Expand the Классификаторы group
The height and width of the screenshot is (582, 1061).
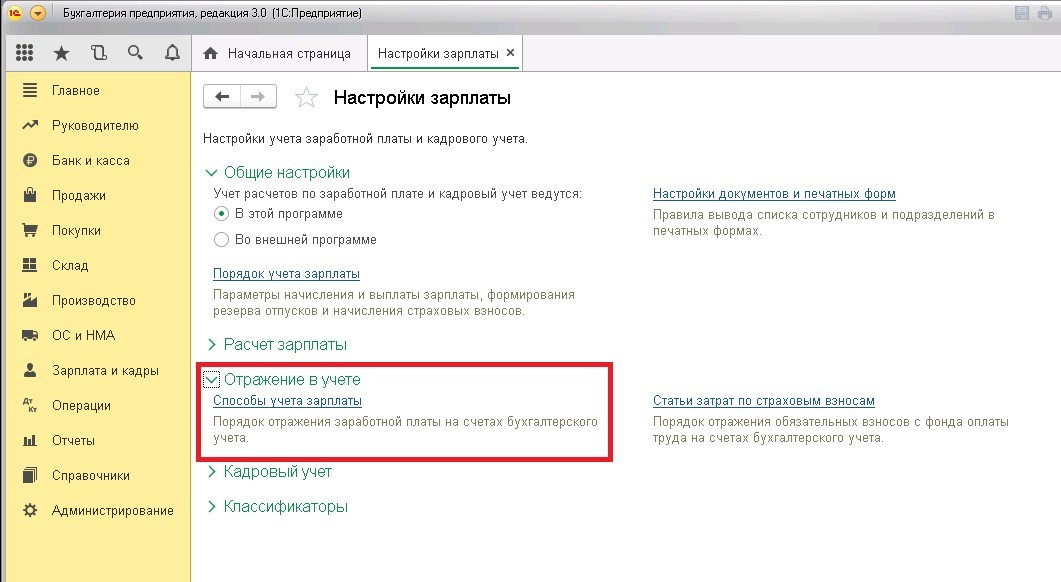(x=211, y=506)
